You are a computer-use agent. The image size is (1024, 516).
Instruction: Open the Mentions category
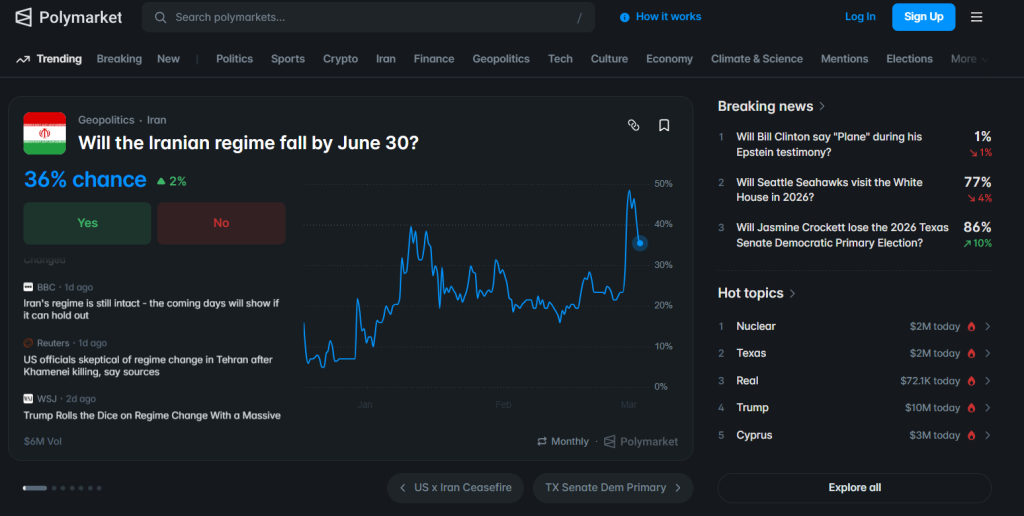click(844, 59)
